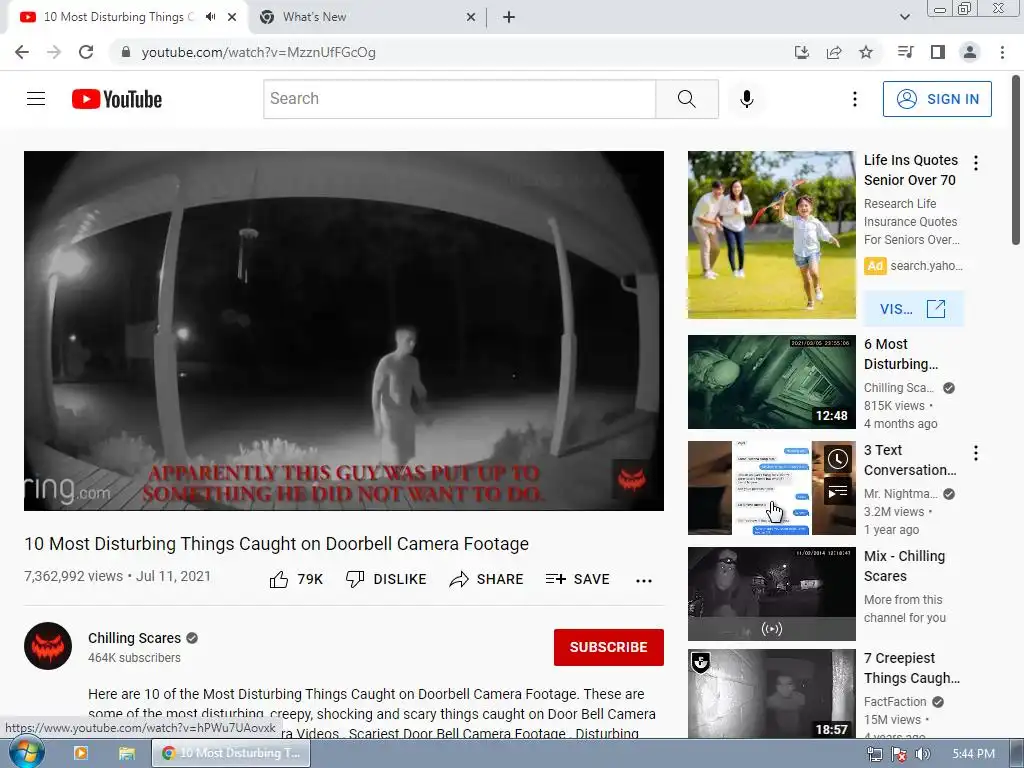
Task: Open the Chrome profile avatar
Action: (x=970, y=52)
